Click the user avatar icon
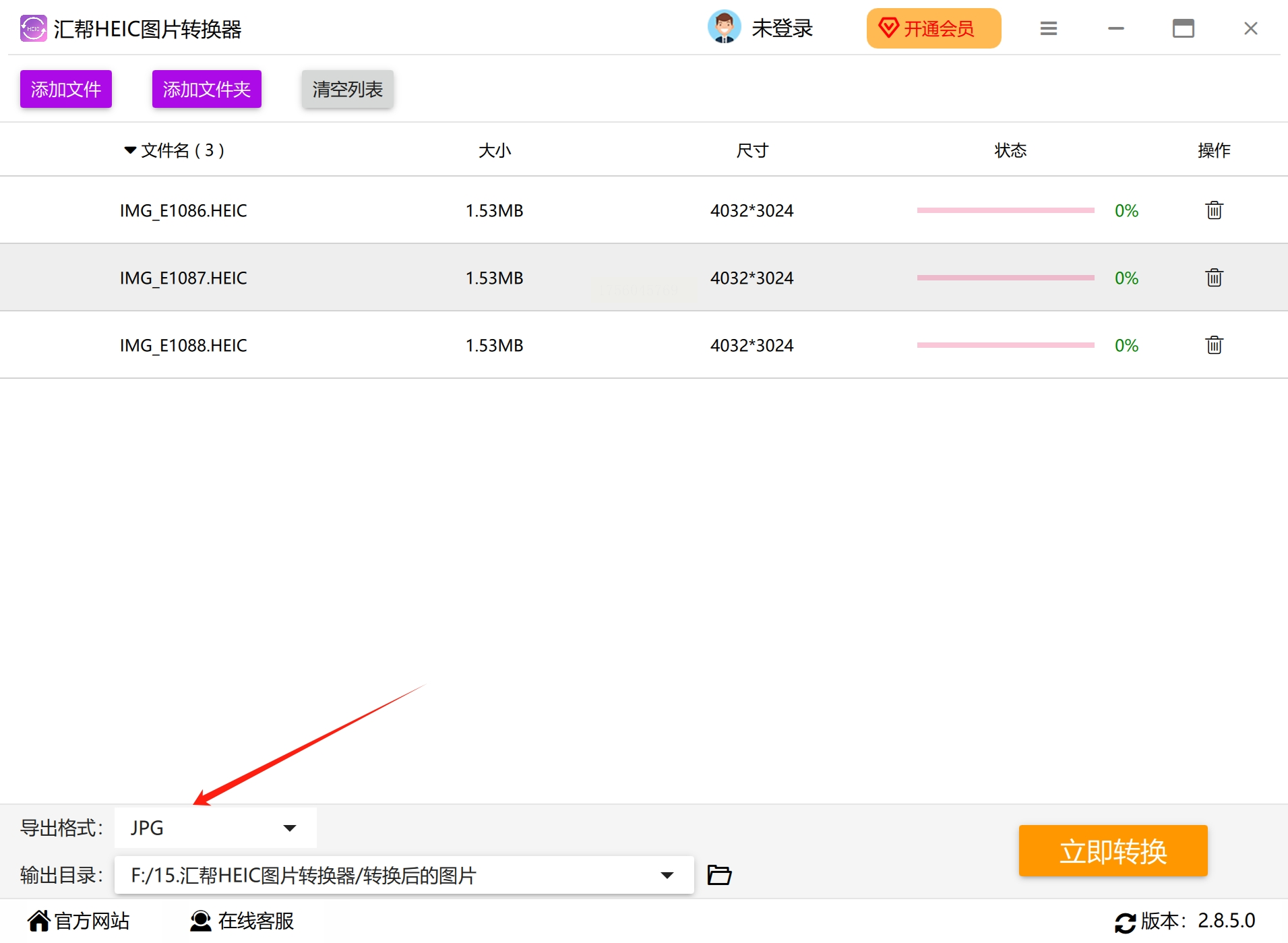 point(724,28)
